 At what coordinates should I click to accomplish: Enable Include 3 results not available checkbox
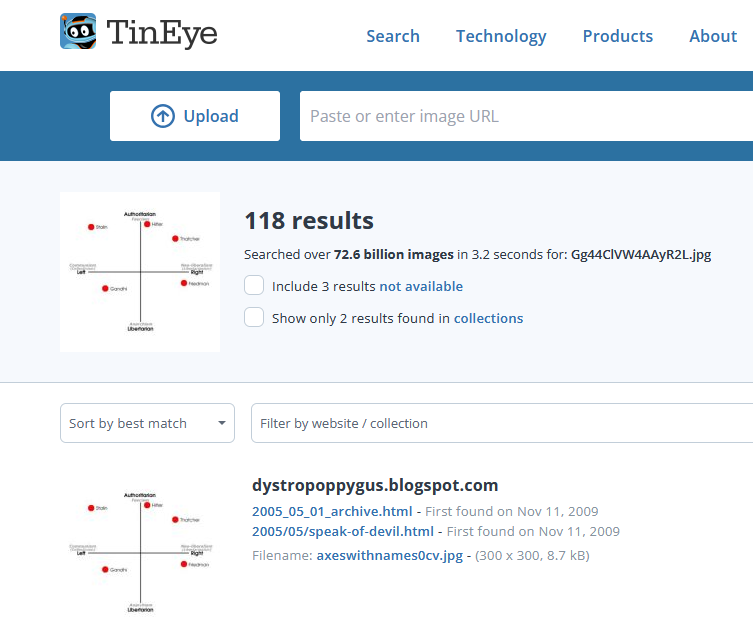[254, 285]
